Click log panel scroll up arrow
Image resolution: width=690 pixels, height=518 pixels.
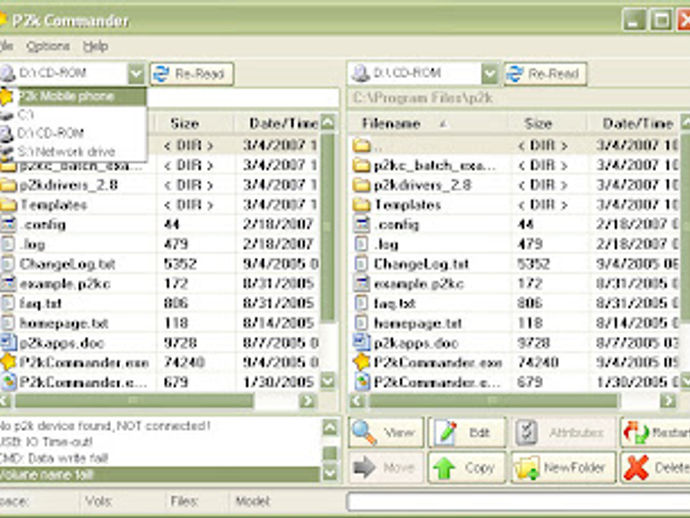tap(330, 427)
